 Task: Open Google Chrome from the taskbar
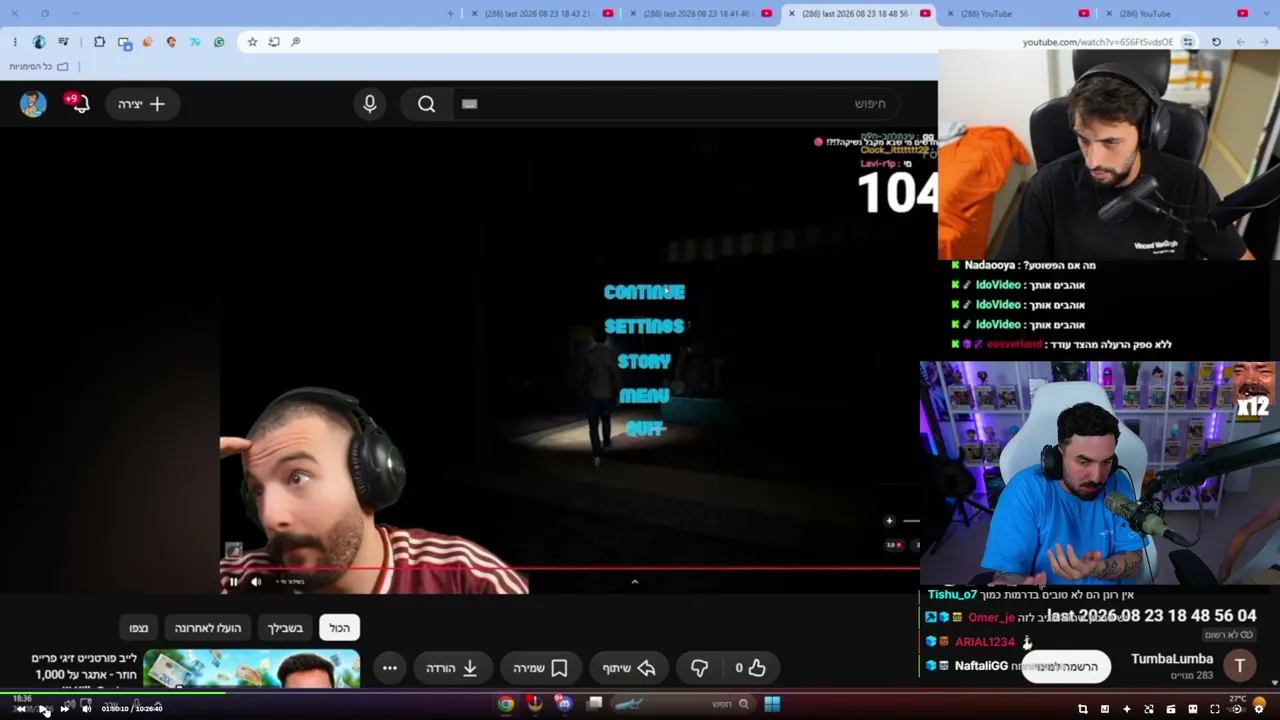[x=506, y=704]
